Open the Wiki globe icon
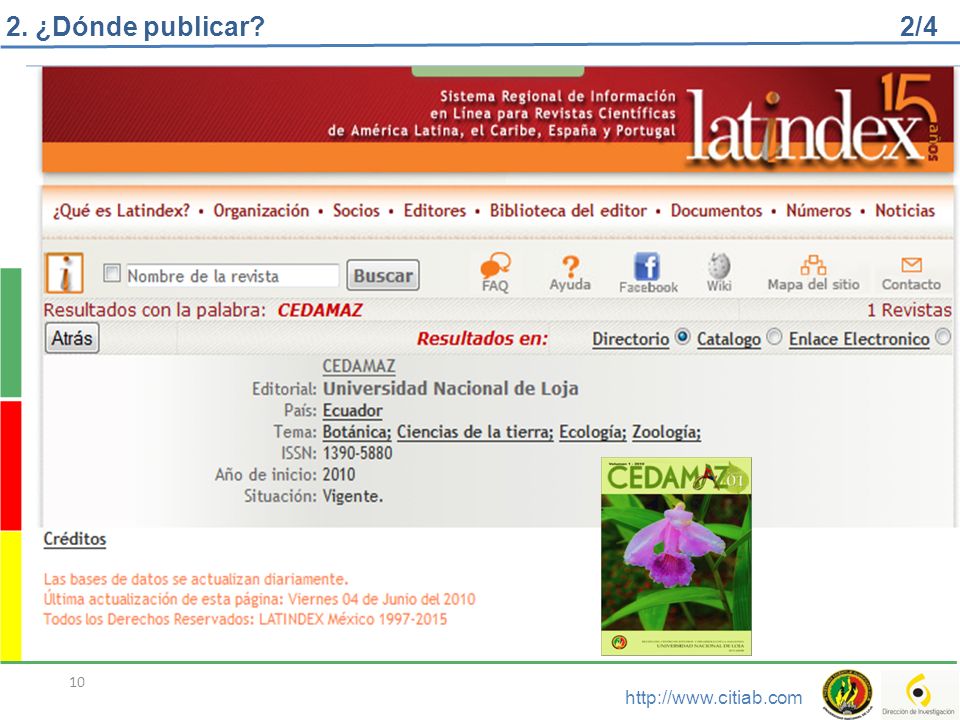The height and width of the screenshot is (720, 960). 719,266
